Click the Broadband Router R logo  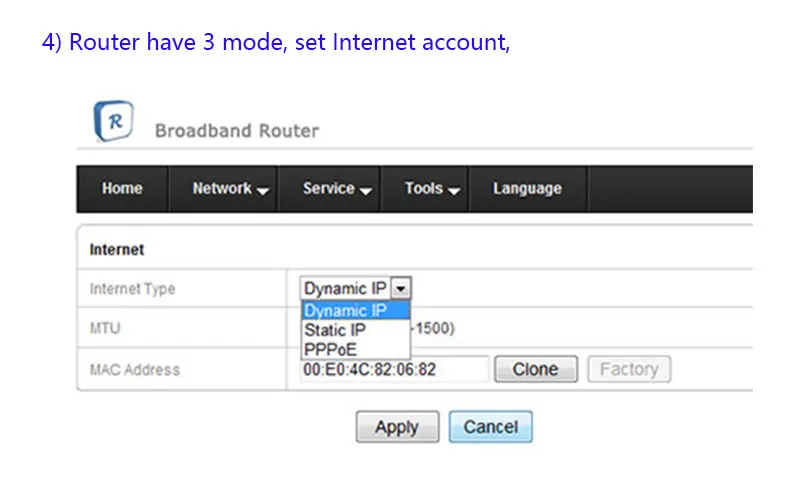[114, 121]
